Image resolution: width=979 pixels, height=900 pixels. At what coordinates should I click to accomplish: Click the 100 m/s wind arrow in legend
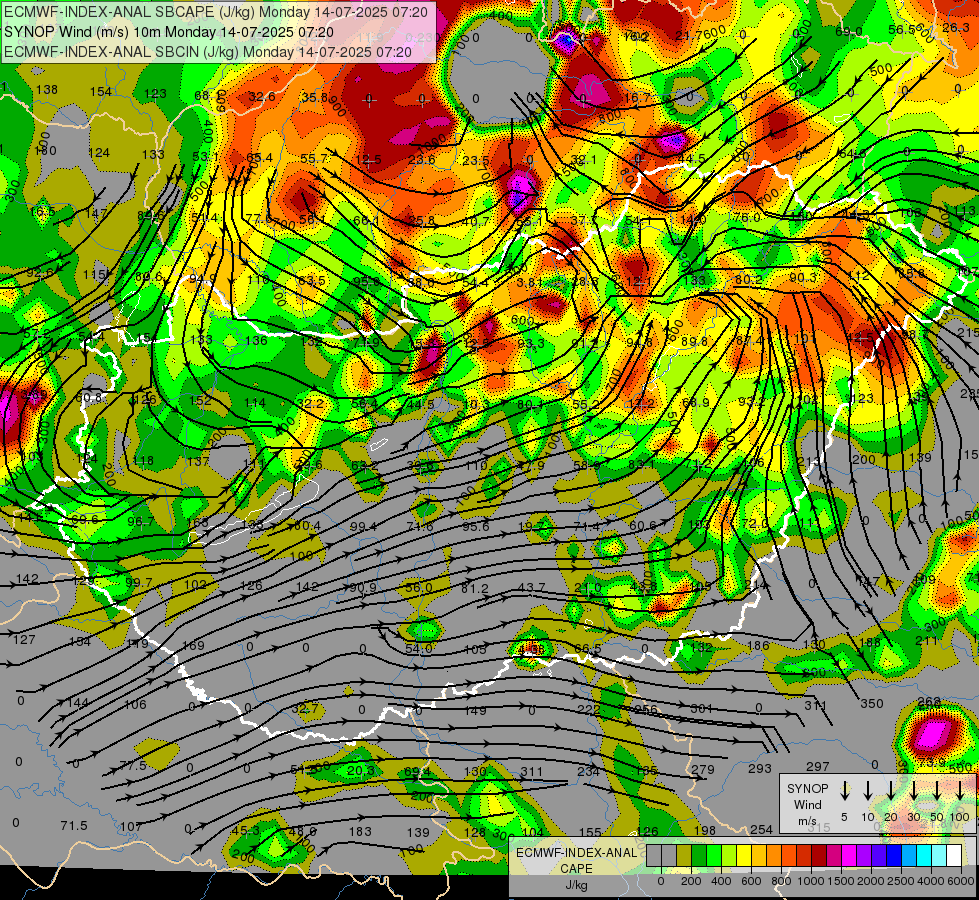click(x=960, y=791)
